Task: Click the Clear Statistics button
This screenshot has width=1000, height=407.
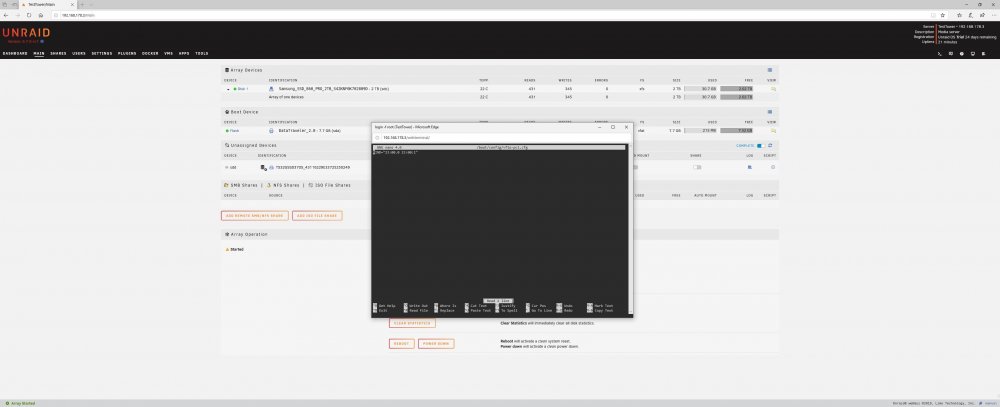Action: point(412,323)
